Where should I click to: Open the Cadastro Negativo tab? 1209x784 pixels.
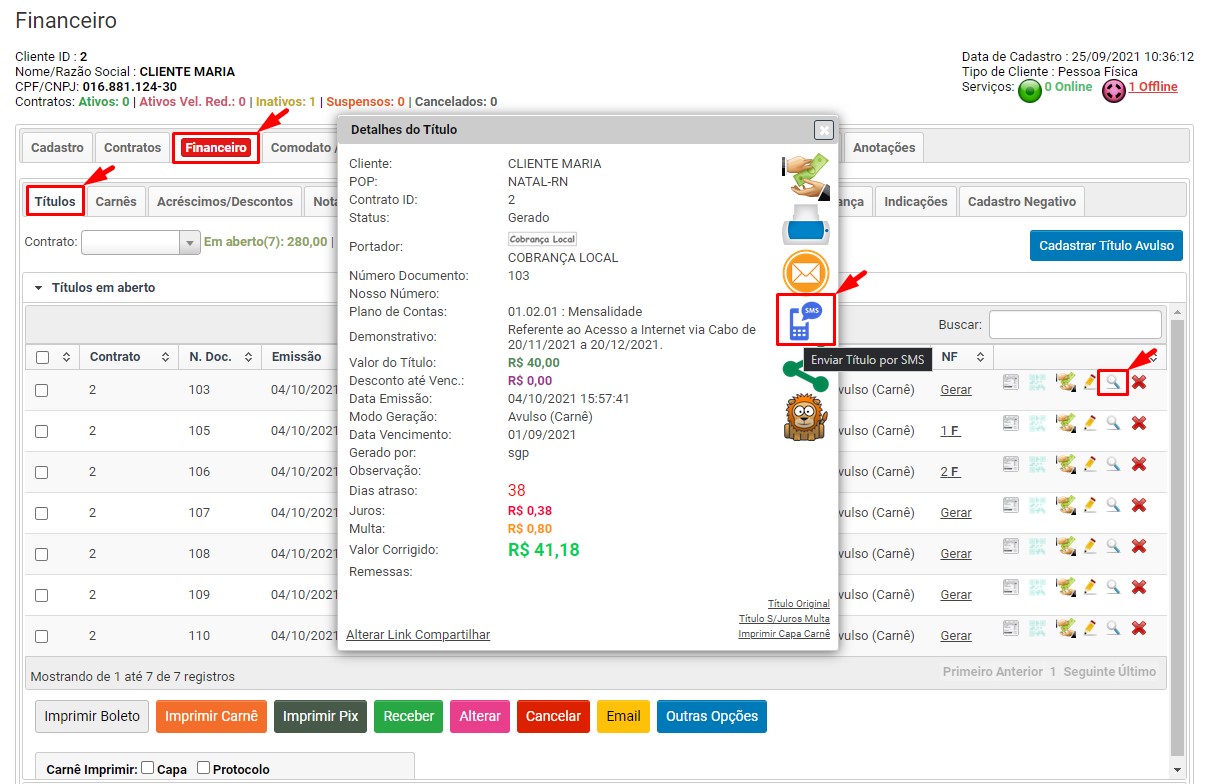coord(1021,201)
